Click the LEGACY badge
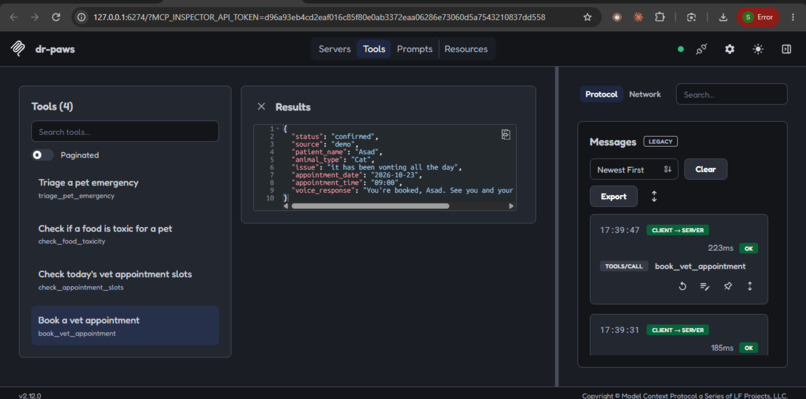This screenshot has width=806, height=399. coord(661,141)
